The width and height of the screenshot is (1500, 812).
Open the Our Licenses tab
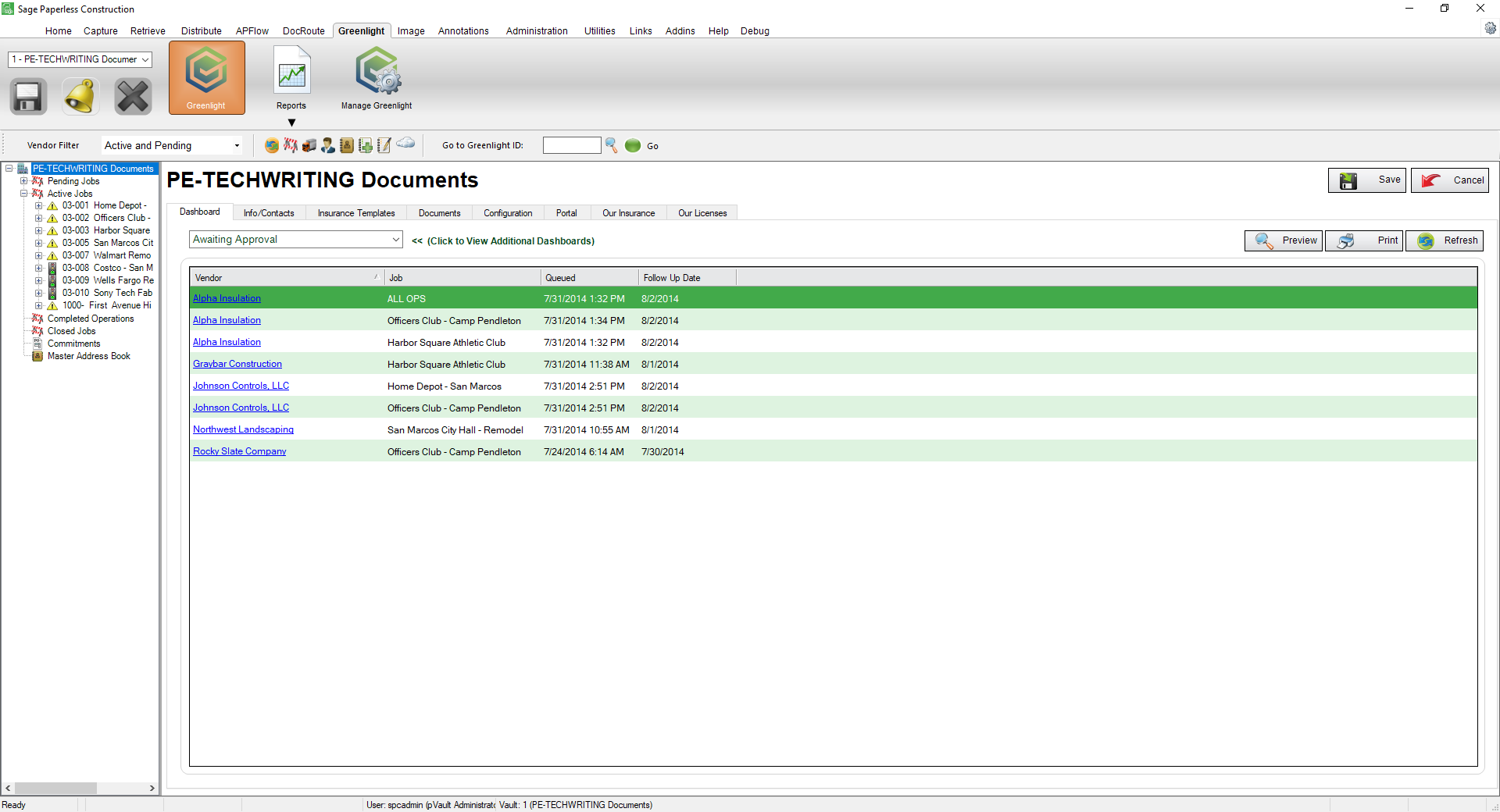(x=702, y=213)
